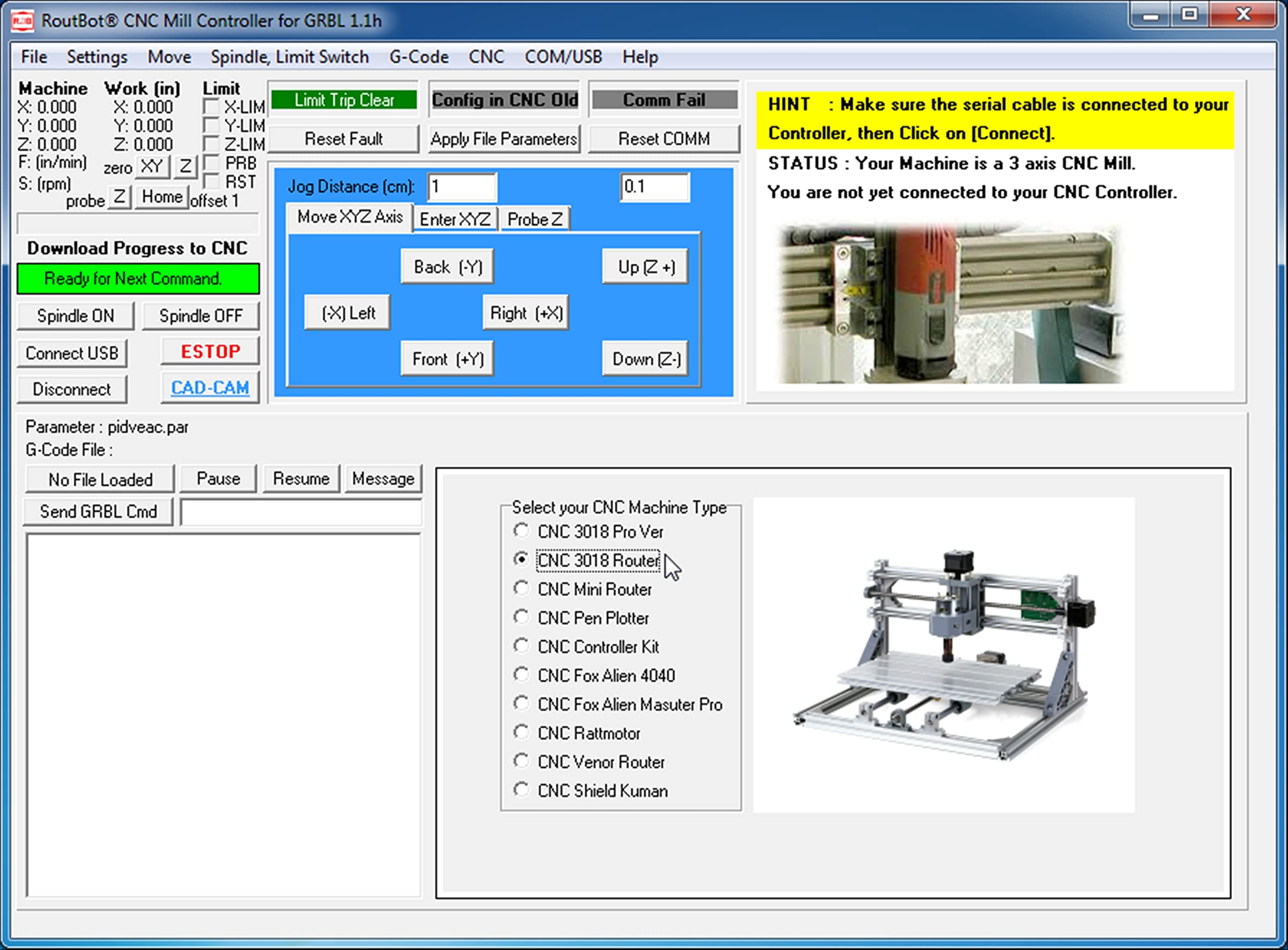Viewport: 1288px width, 950px height.
Task: Jog with Right (+X) button
Action: (526, 313)
